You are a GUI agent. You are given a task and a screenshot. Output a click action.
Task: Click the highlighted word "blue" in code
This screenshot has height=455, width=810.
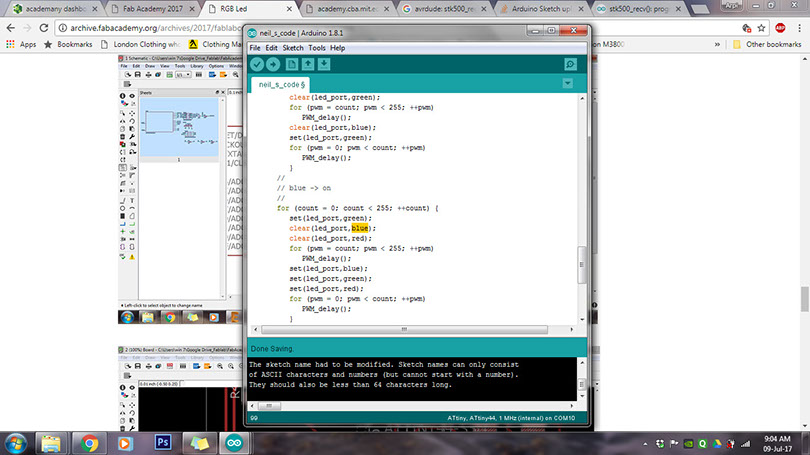360,228
